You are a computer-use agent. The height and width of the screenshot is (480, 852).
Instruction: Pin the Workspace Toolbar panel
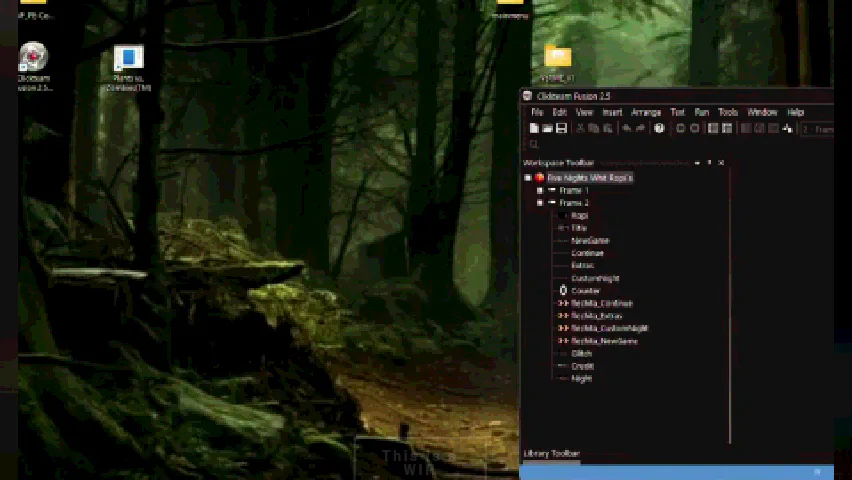(x=709, y=163)
